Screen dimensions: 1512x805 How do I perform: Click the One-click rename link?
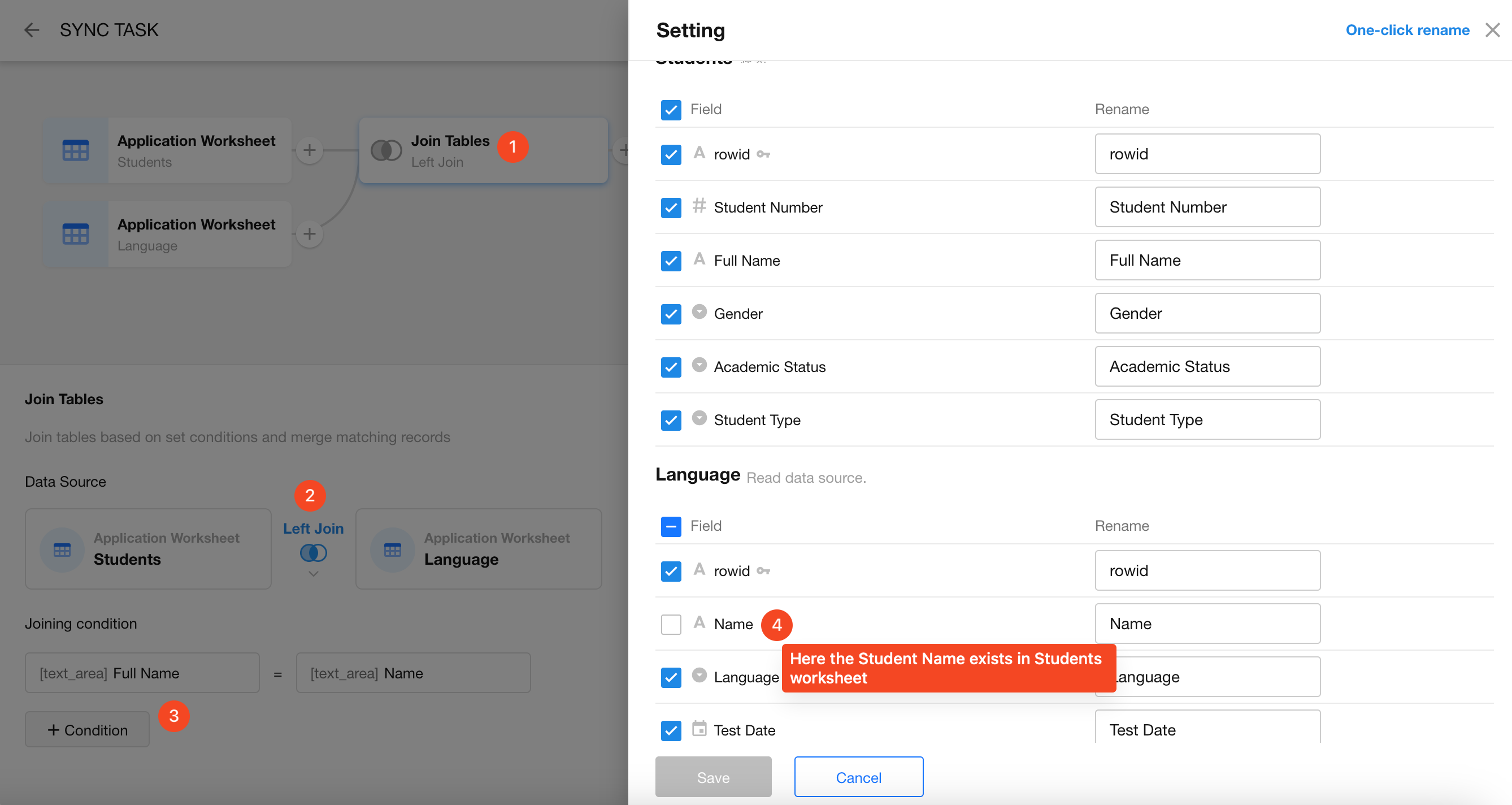[x=1407, y=30]
